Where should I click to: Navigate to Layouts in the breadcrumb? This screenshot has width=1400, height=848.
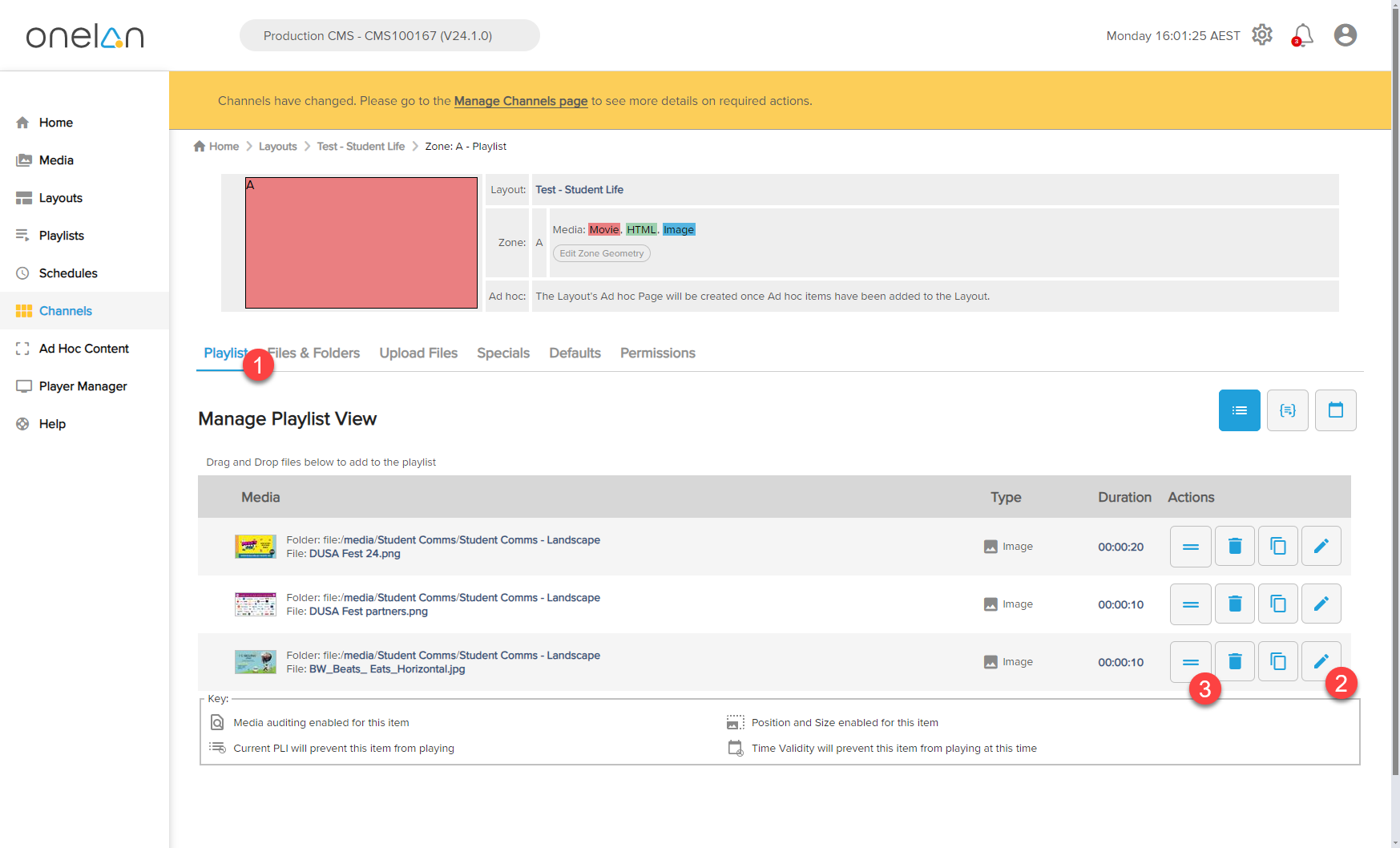tap(277, 147)
